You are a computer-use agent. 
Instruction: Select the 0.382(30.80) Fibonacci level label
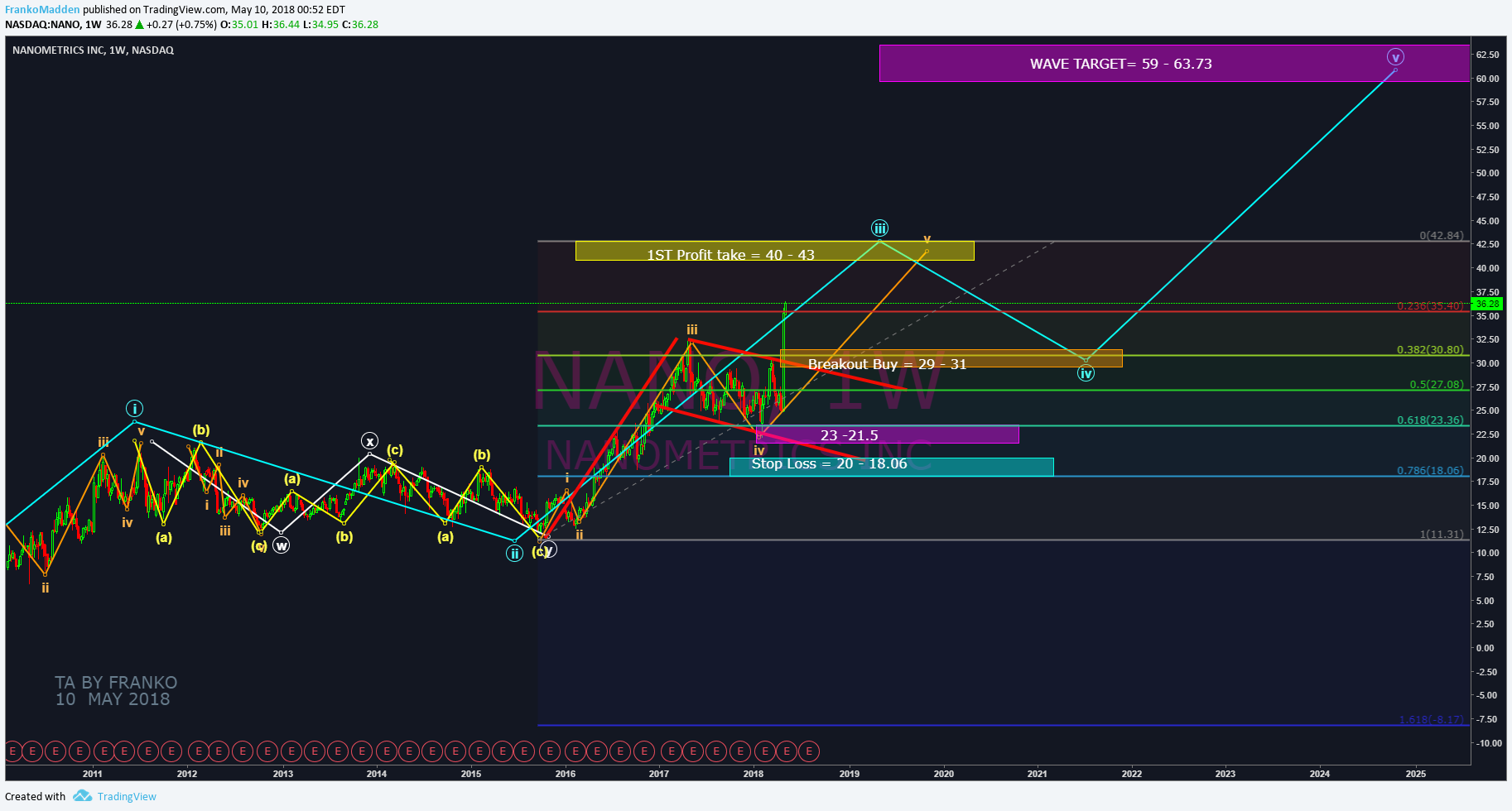coord(1430,350)
